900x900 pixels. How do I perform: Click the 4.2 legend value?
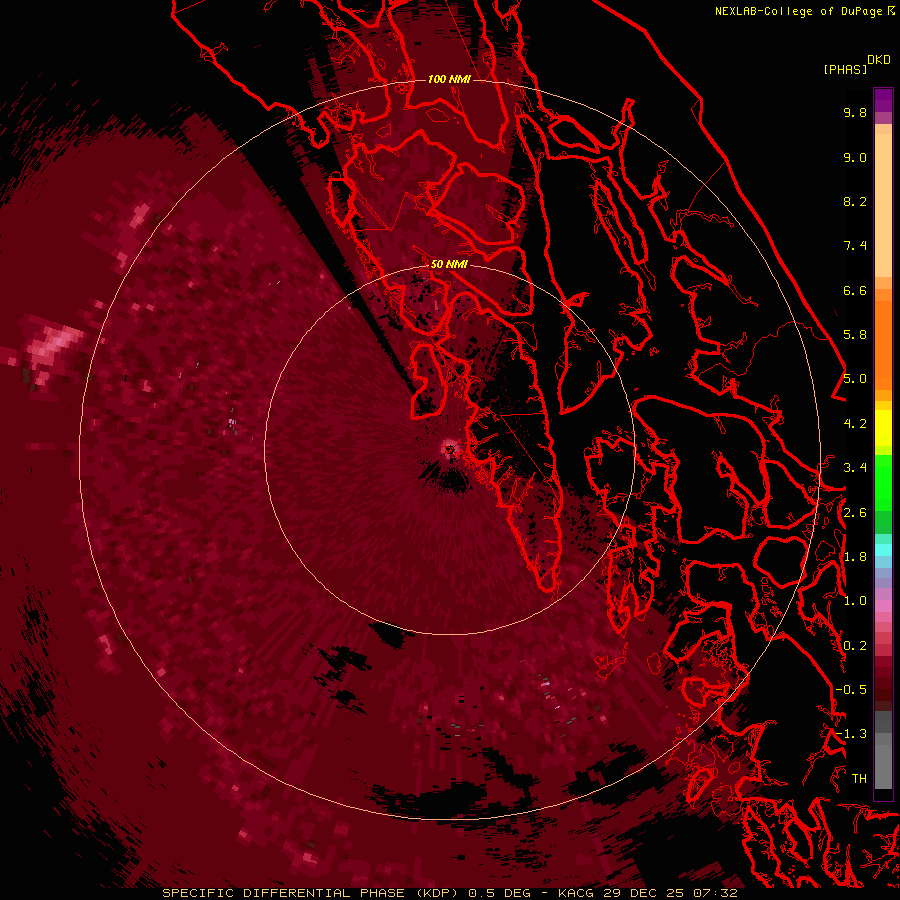click(x=855, y=424)
